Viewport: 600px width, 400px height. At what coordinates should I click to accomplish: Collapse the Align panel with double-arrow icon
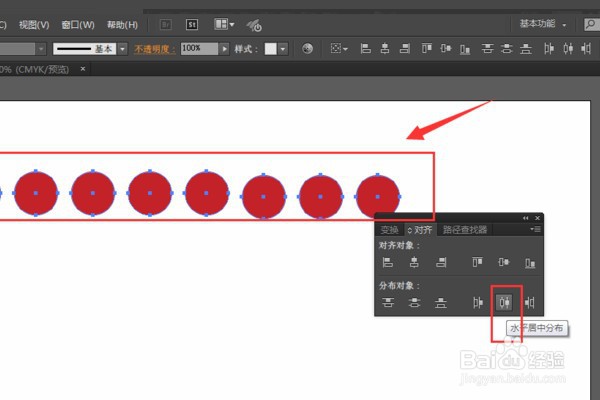[x=526, y=218]
